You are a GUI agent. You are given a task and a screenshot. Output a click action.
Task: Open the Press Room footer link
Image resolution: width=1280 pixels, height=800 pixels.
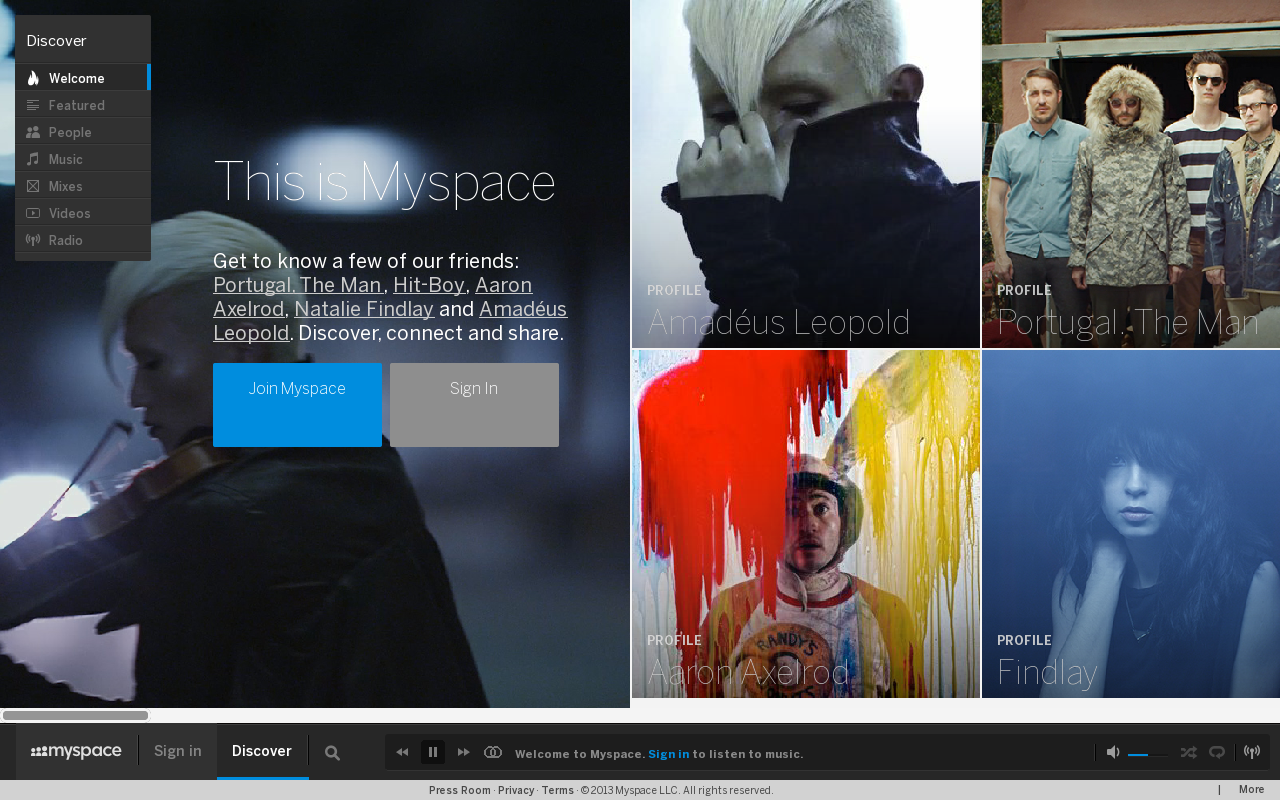coord(460,790)
